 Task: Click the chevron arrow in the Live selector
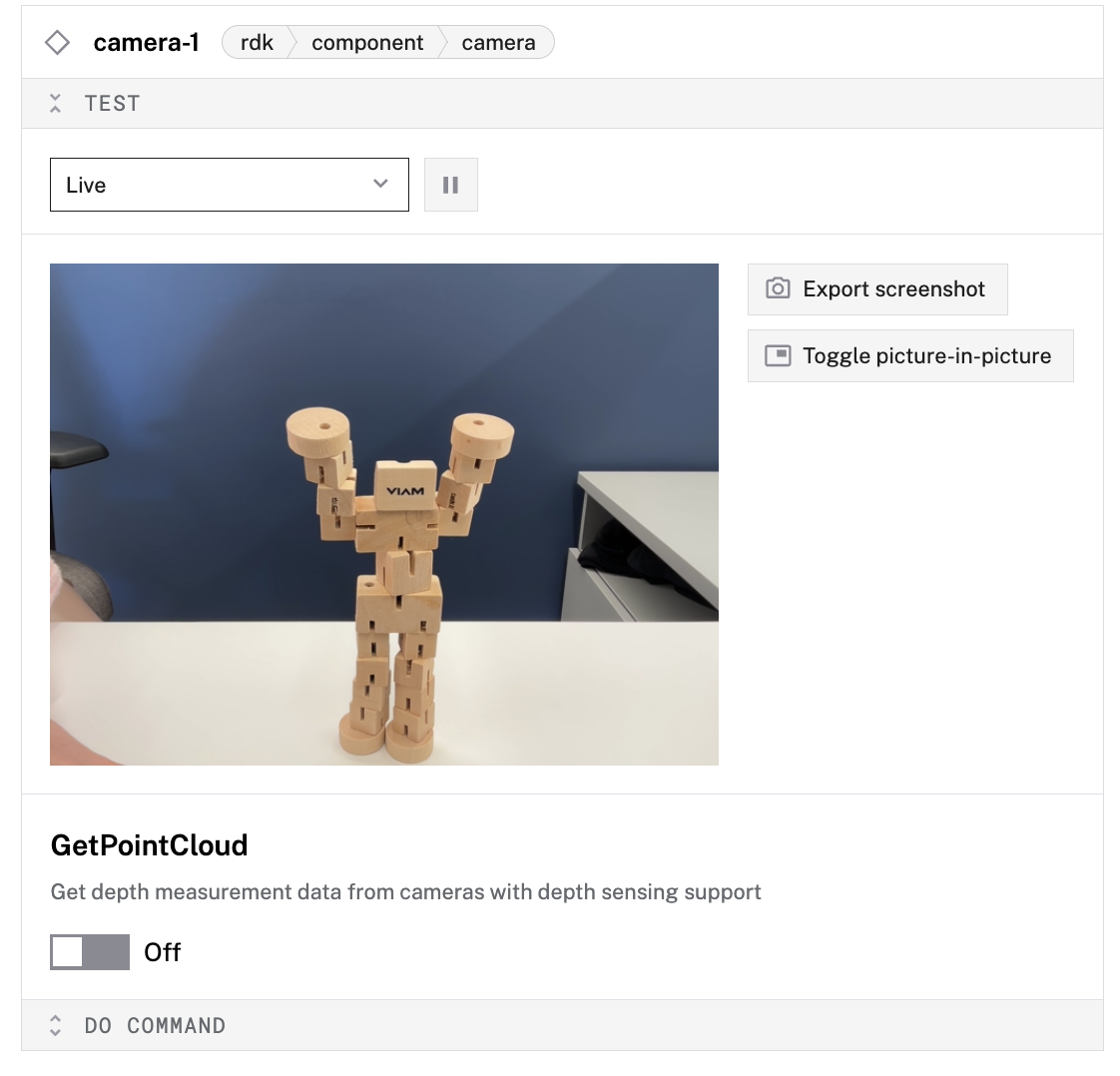pyautogui.click(x=380, y=184)
